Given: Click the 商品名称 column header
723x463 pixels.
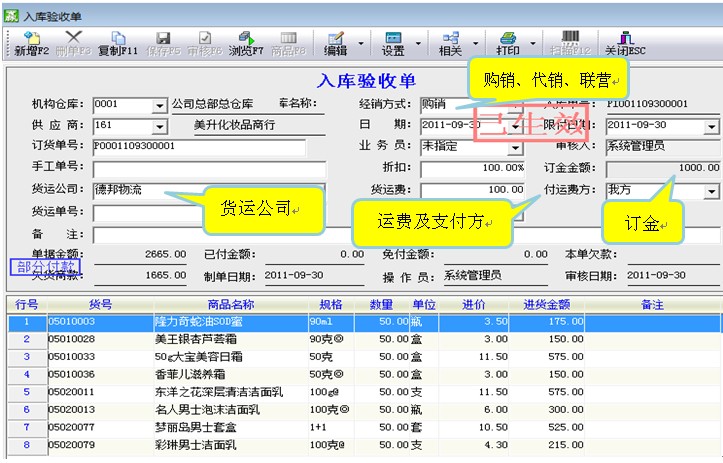Looking at the screenshot, I should pos(230,304).
